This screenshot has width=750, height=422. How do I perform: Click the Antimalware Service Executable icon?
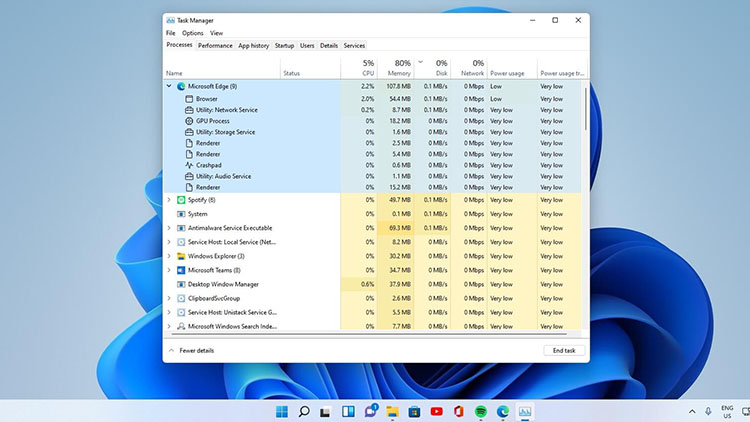(181, 228)
